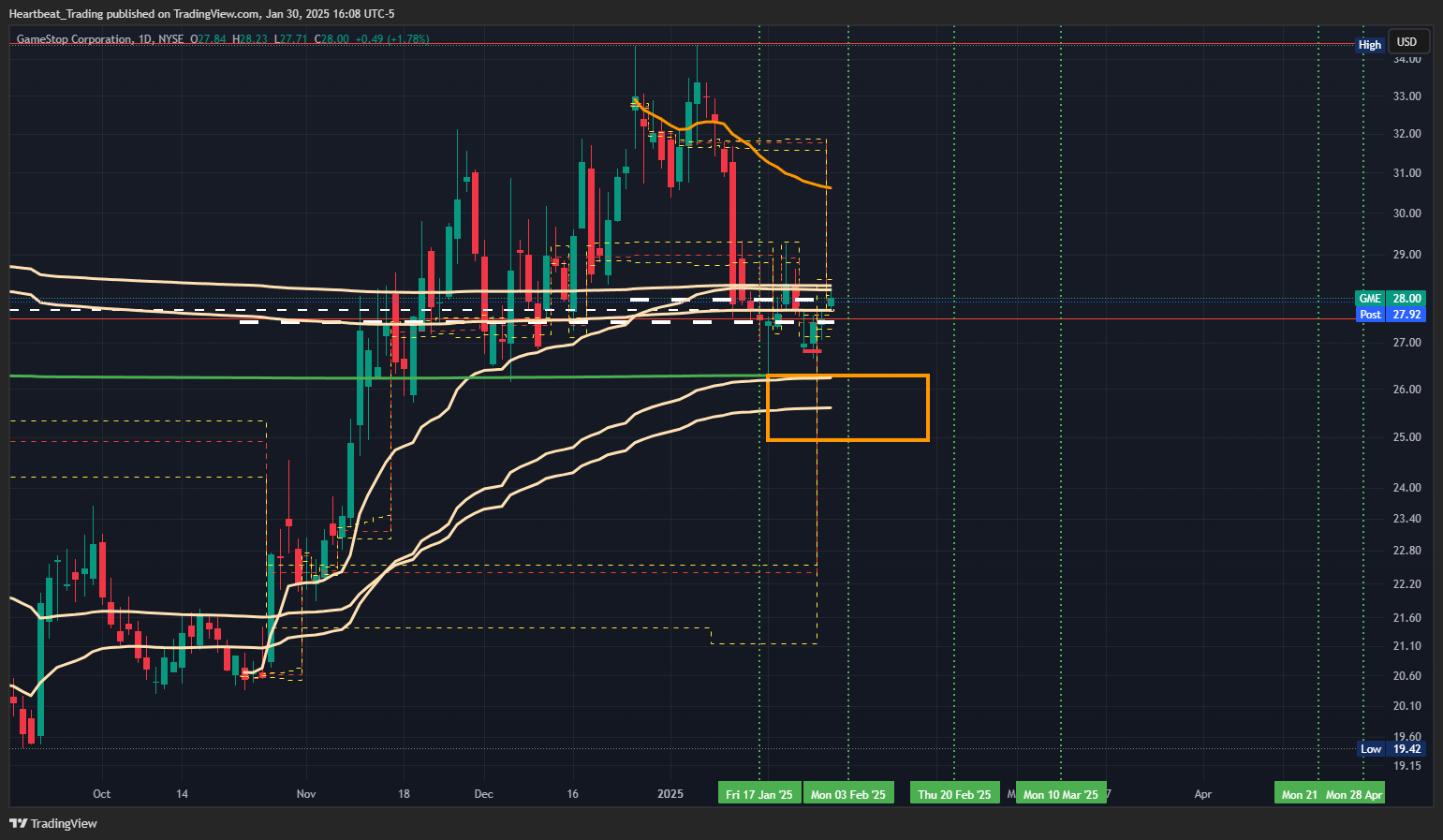Click 22.80 on the price scale
The image size is (1443, 840).
(1407, 551)
